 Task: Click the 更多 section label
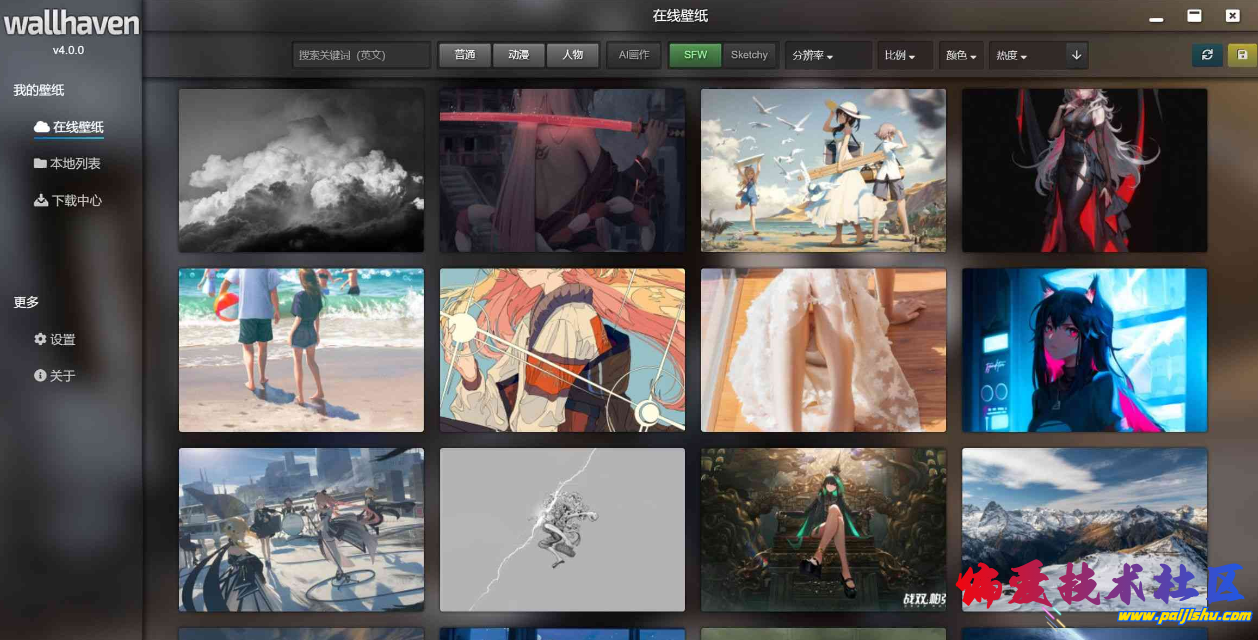[26, 302]
